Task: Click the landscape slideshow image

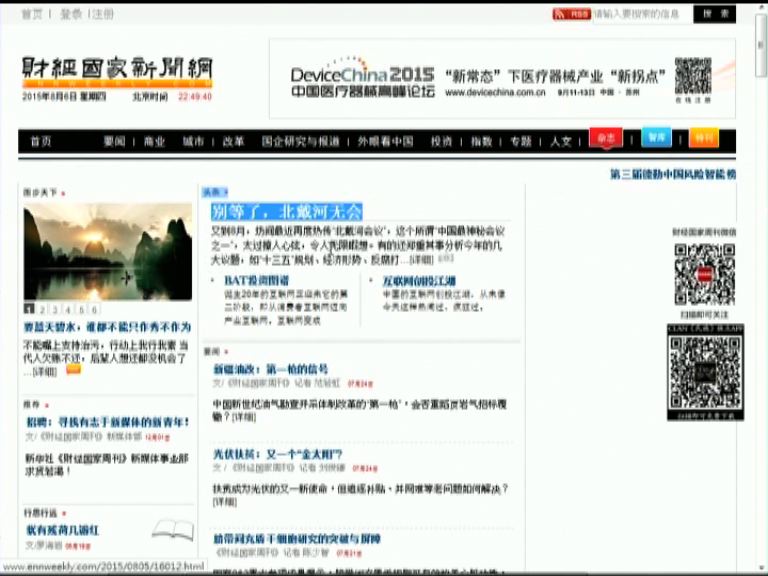Action: 107,252
